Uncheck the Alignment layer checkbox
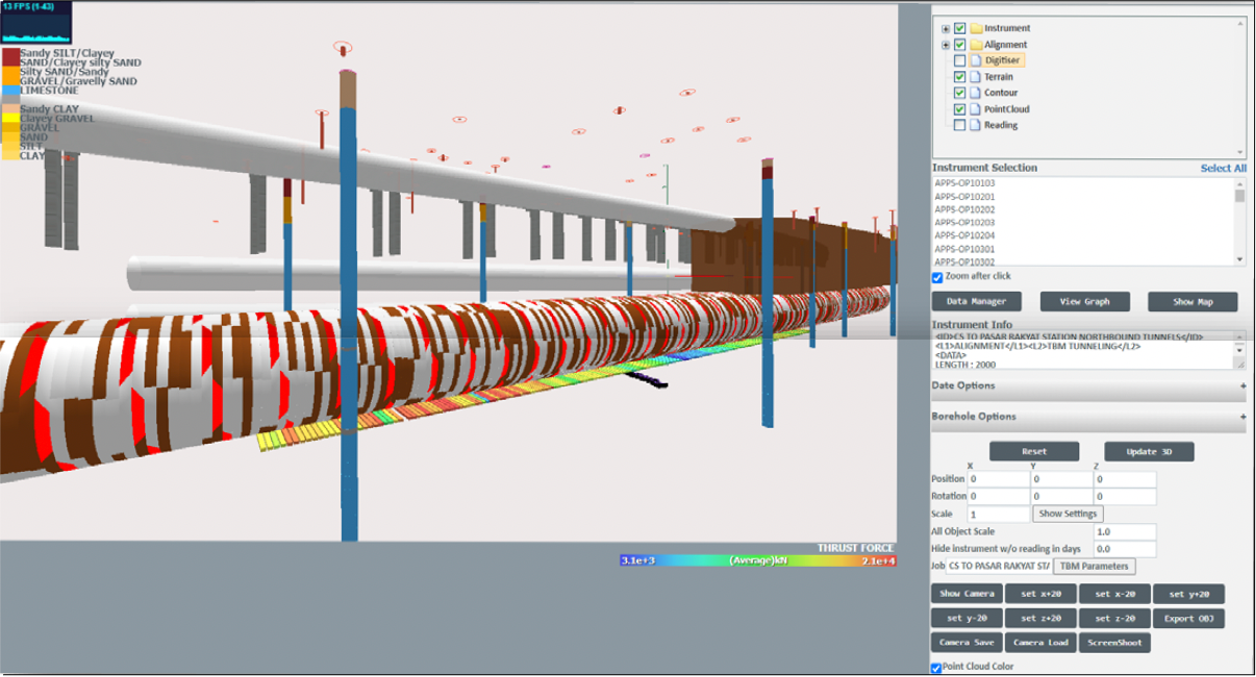This screenshot has height=677, width=1256. click(x=960, y=45)
